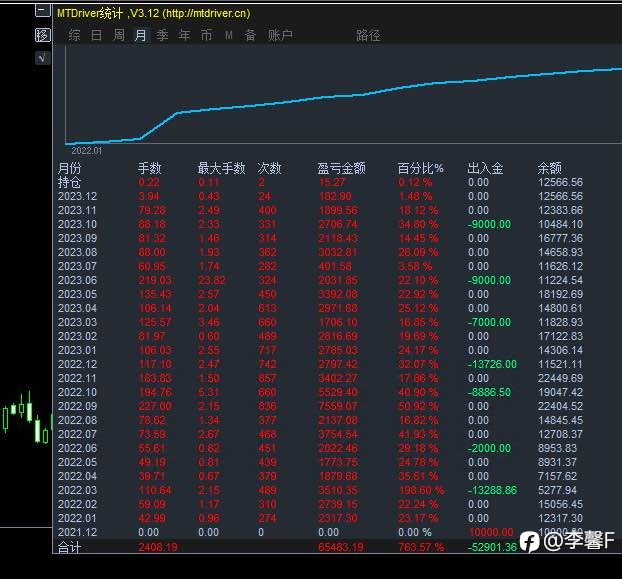The width and height of the screenshot is (622, 579).
Task: Click the 2022.01 chart axis label
Action: tap(86, 151)
